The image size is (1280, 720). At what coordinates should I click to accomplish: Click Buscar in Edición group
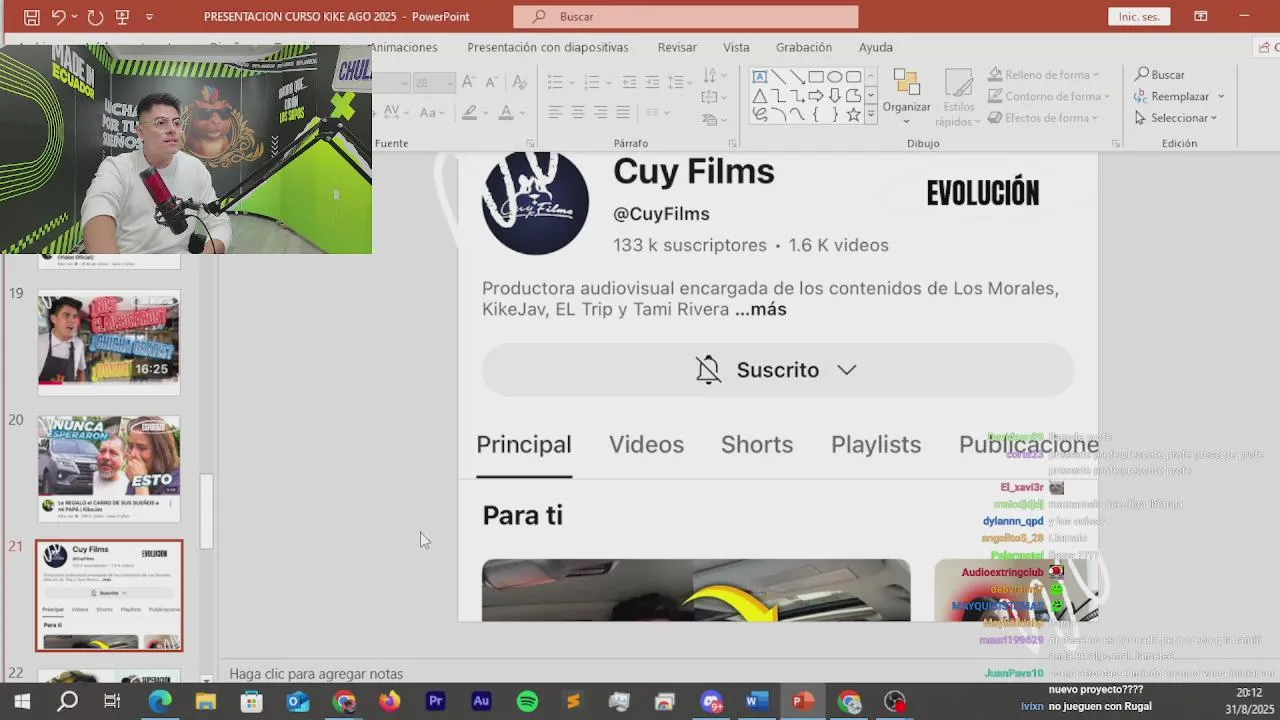[x=1159, y=75]
